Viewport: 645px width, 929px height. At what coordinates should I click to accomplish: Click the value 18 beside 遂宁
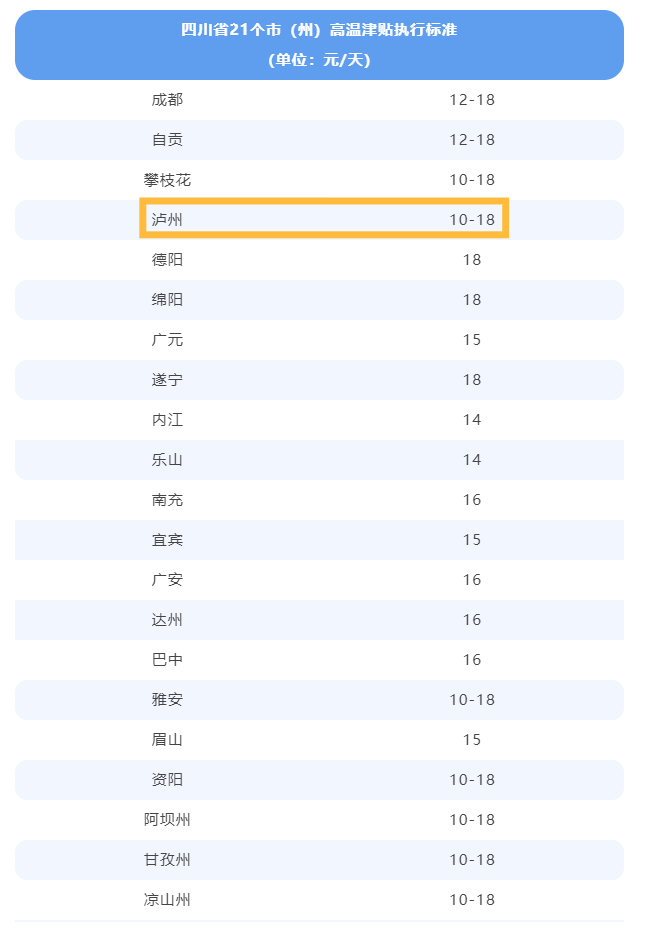472,380
